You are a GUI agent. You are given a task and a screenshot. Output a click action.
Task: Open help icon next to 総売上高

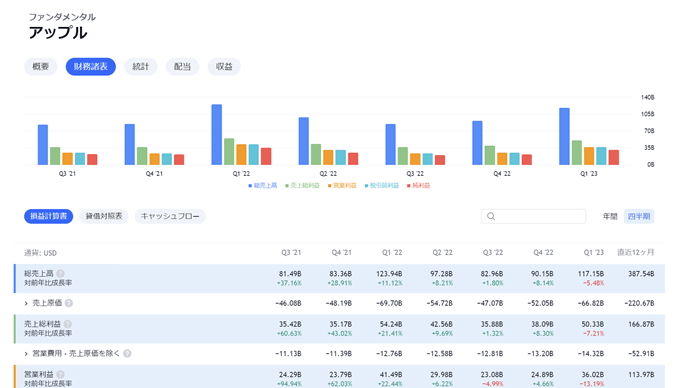click(x=60, y=274)
